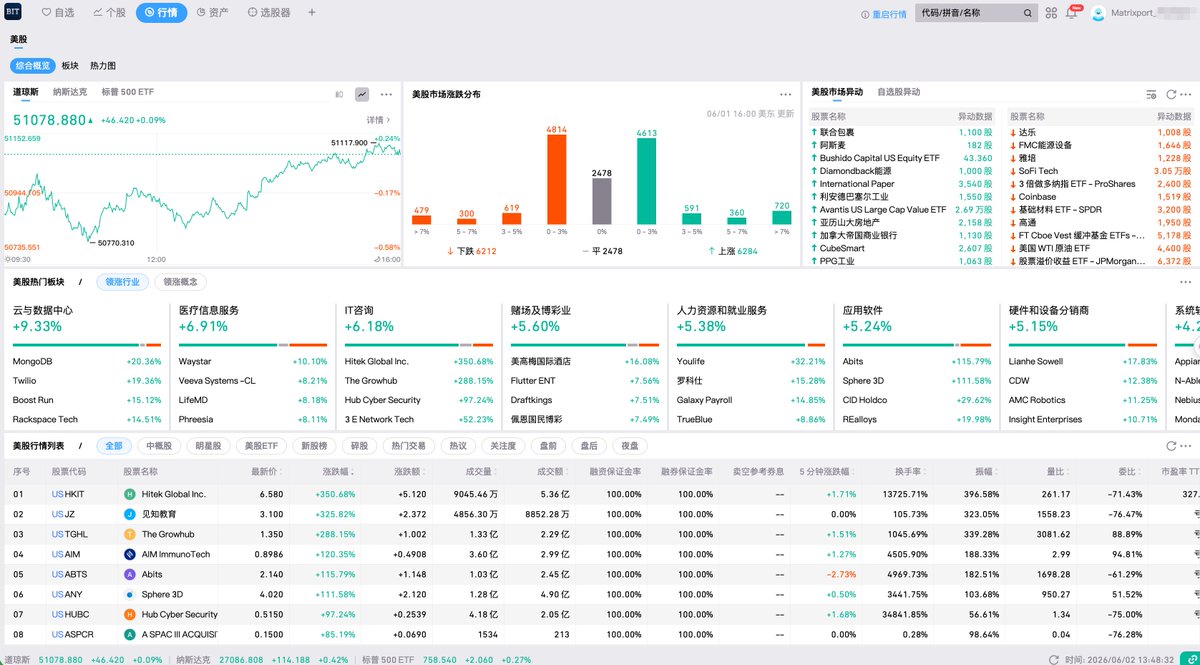Click the 重启行情 link
The width and height of the screenshot is (1200, 665).
coord(889,14)
